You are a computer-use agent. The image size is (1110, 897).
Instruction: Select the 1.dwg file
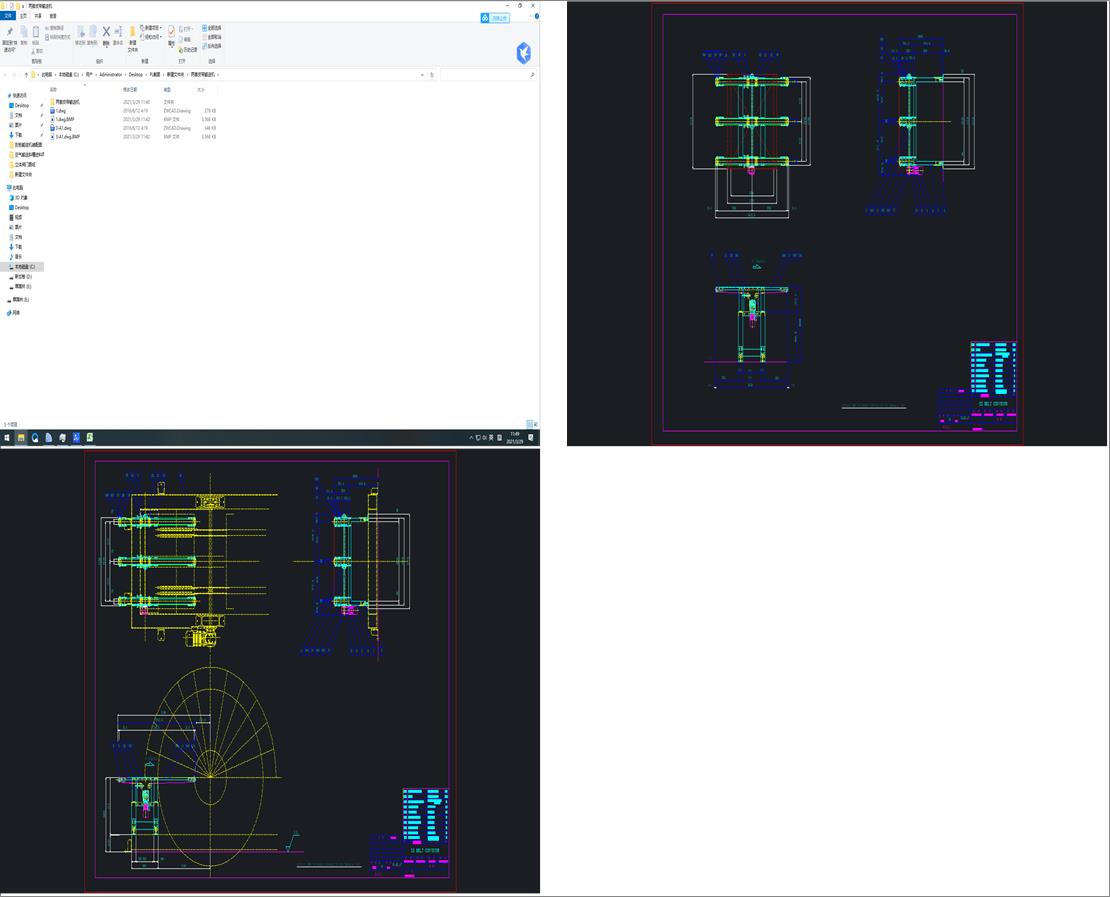tap(62, 110)
